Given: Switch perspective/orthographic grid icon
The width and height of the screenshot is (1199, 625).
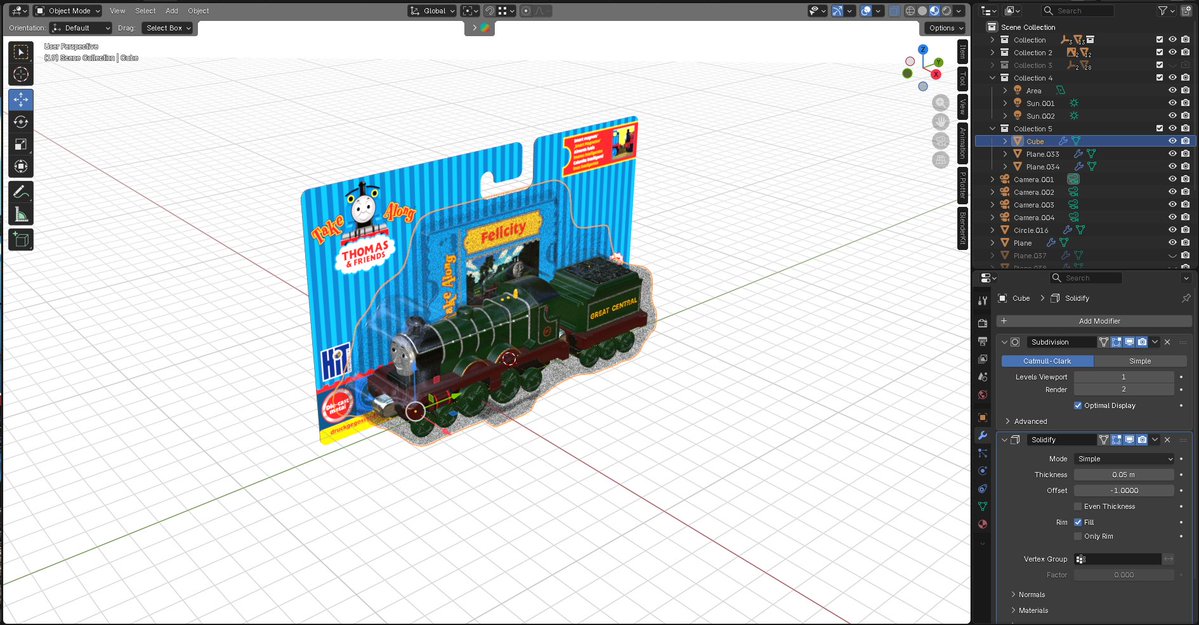Looking at the screenshot, I should (941, 160).
